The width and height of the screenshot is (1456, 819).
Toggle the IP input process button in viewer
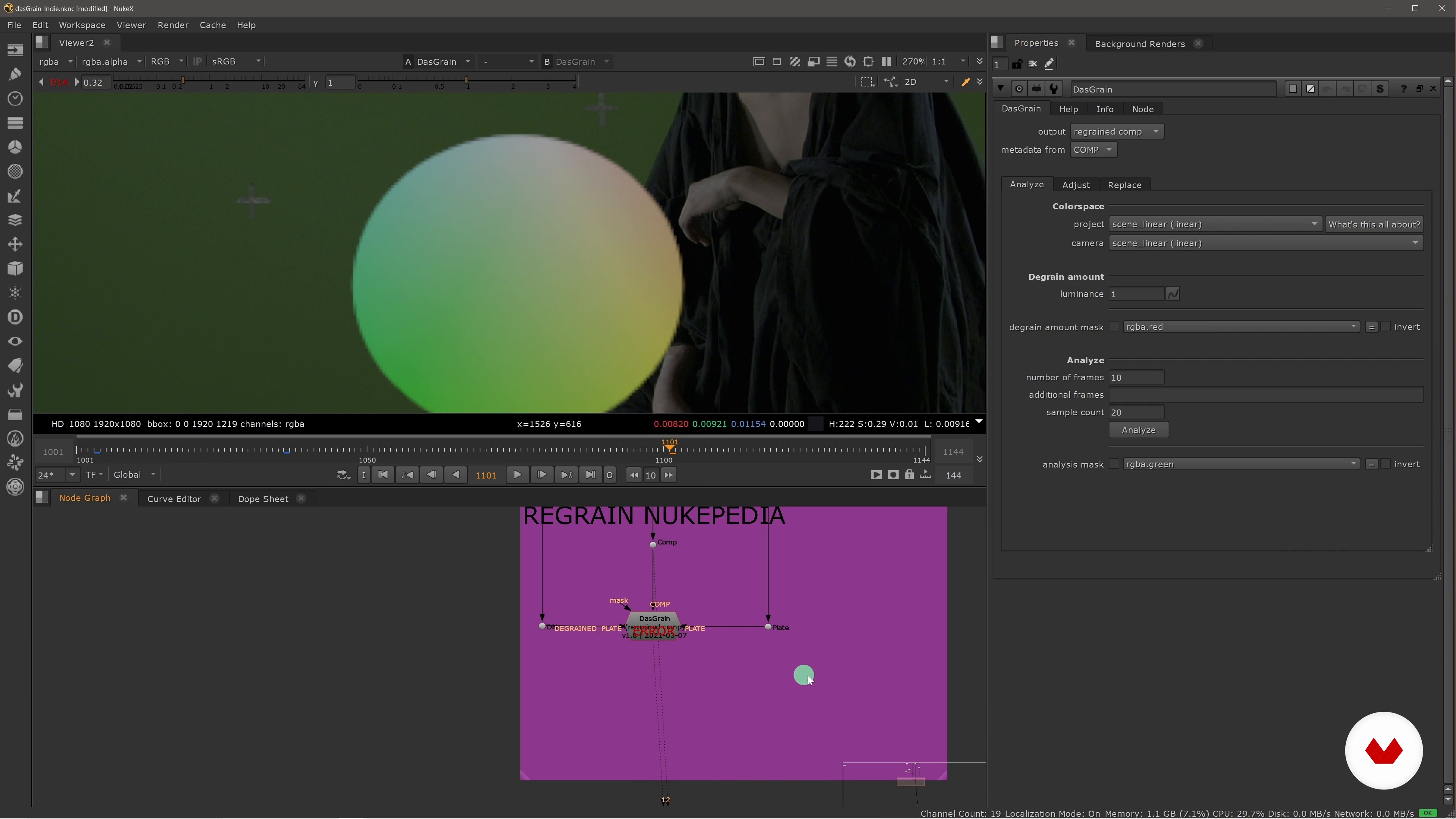(x=197, y=61)
